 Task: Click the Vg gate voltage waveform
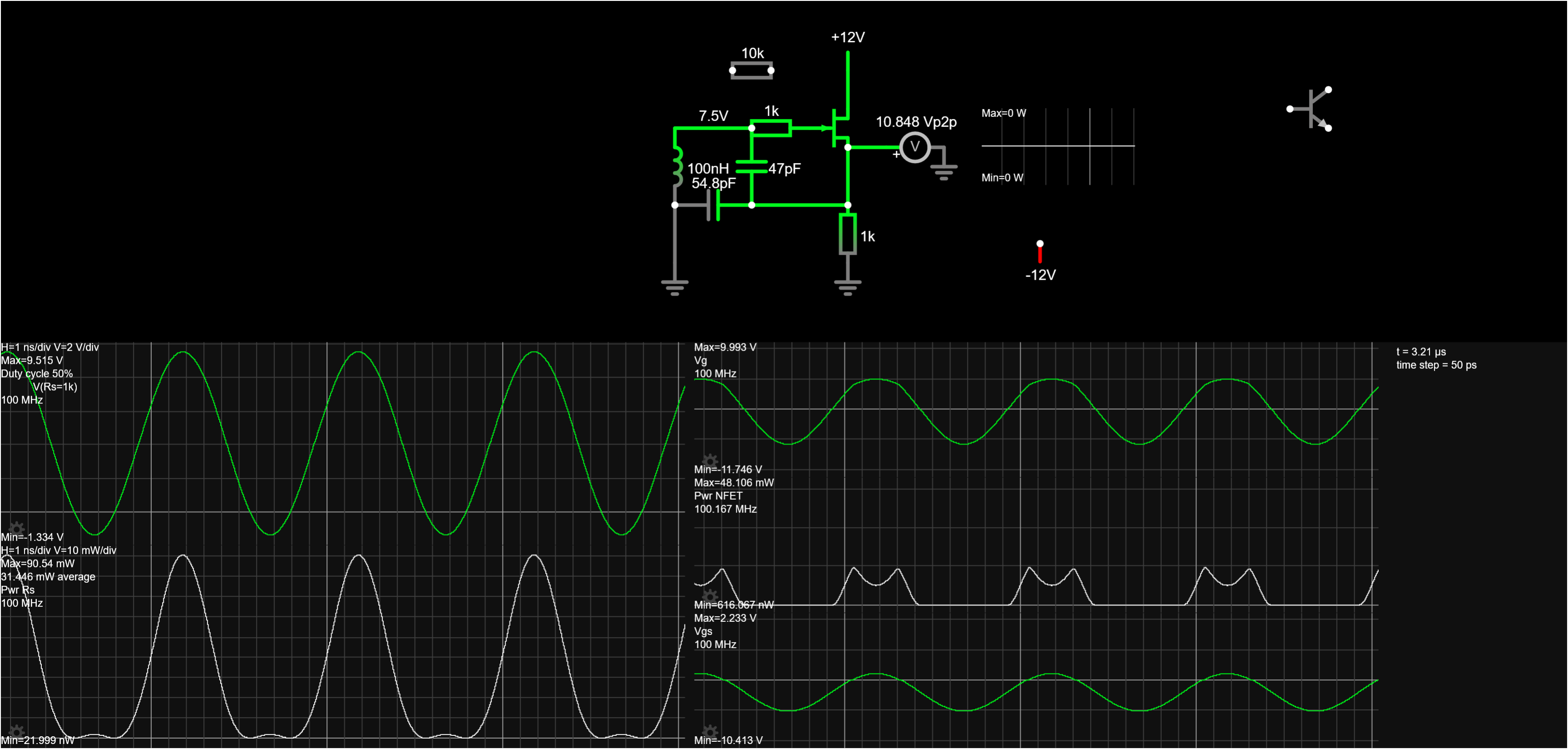(1036, 409)
